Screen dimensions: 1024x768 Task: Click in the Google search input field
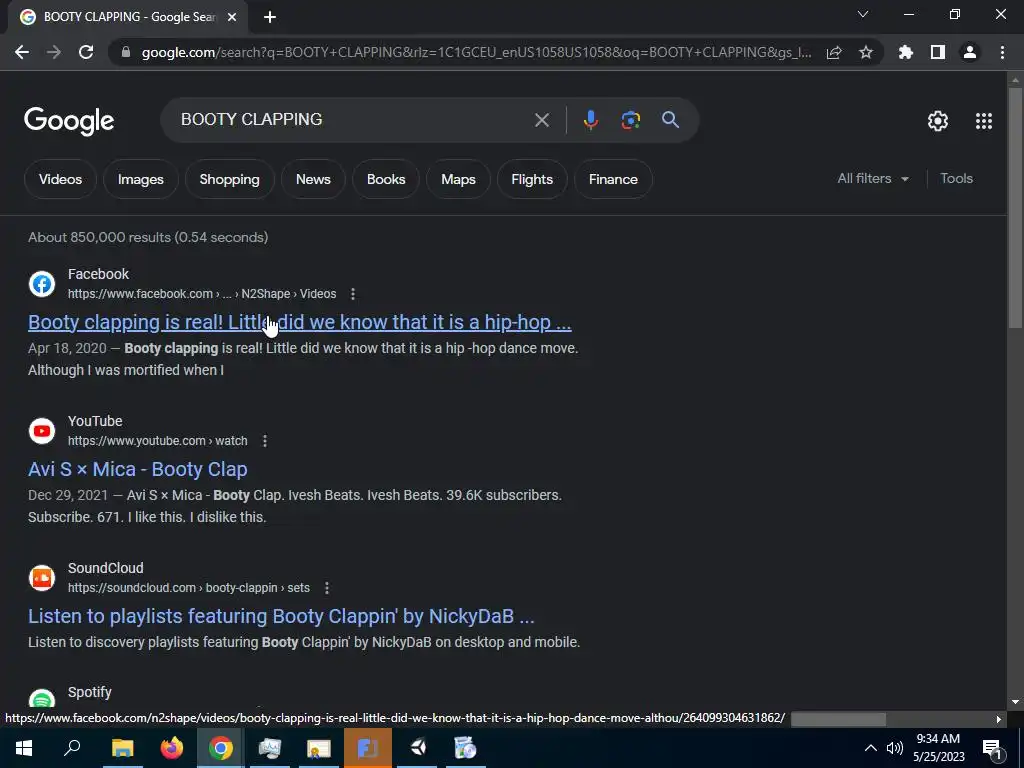click(x=353, y=120)
